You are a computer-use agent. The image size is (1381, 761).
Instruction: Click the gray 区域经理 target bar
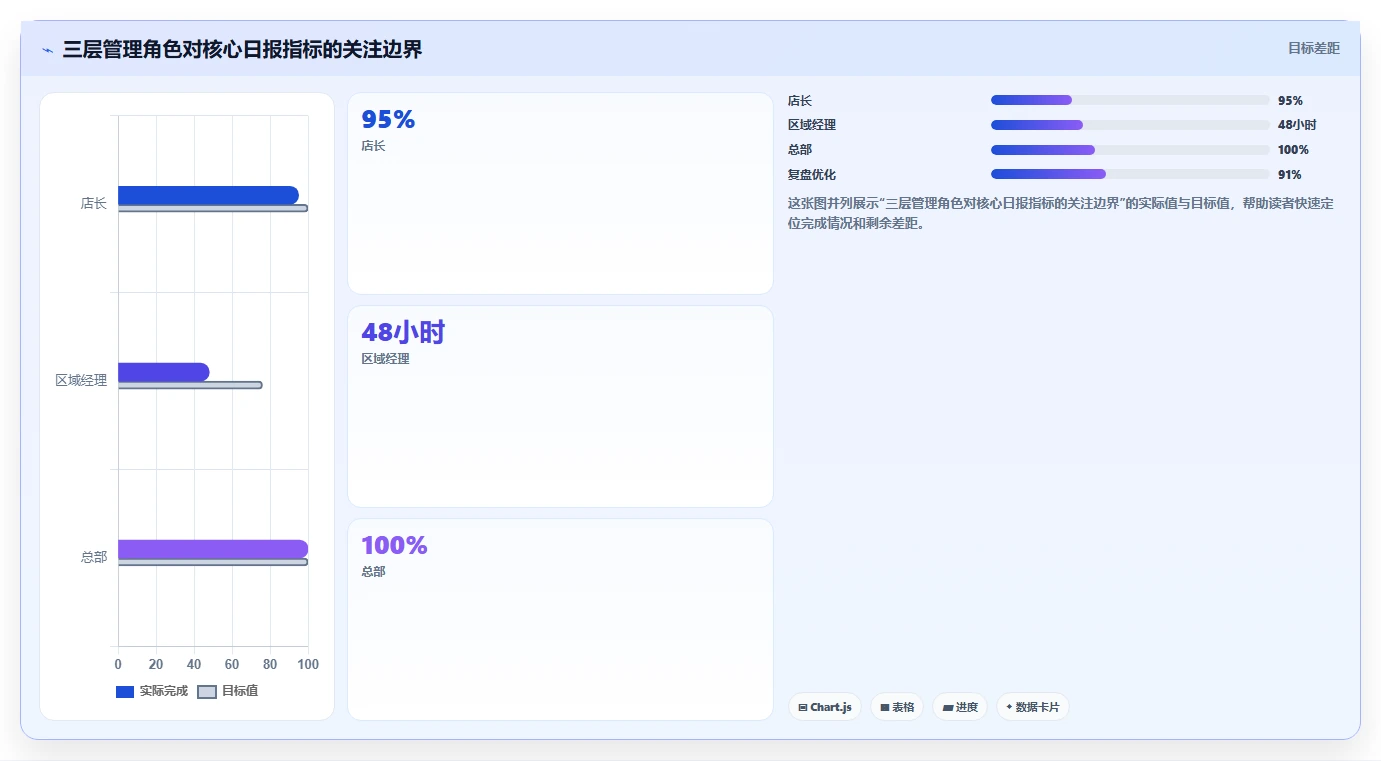click(x=190, y=385)
